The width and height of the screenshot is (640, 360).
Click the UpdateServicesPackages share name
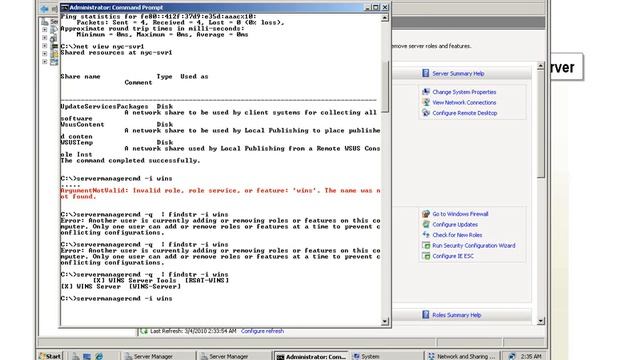(x=104, y=107)
